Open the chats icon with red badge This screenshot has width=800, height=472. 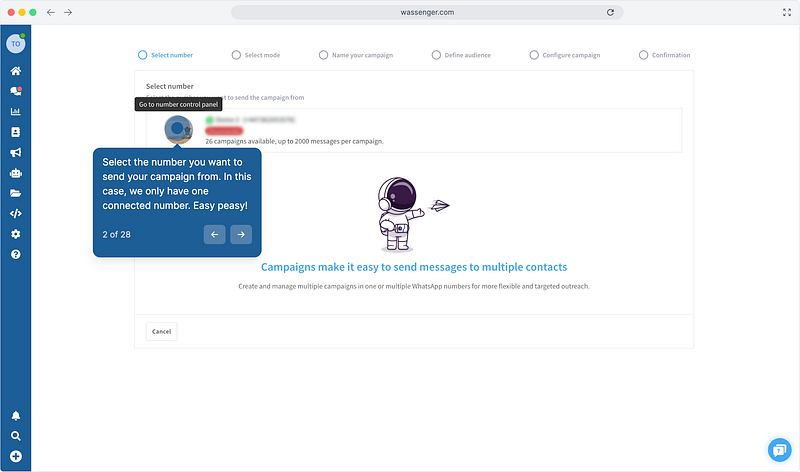(x=15, y=92)
